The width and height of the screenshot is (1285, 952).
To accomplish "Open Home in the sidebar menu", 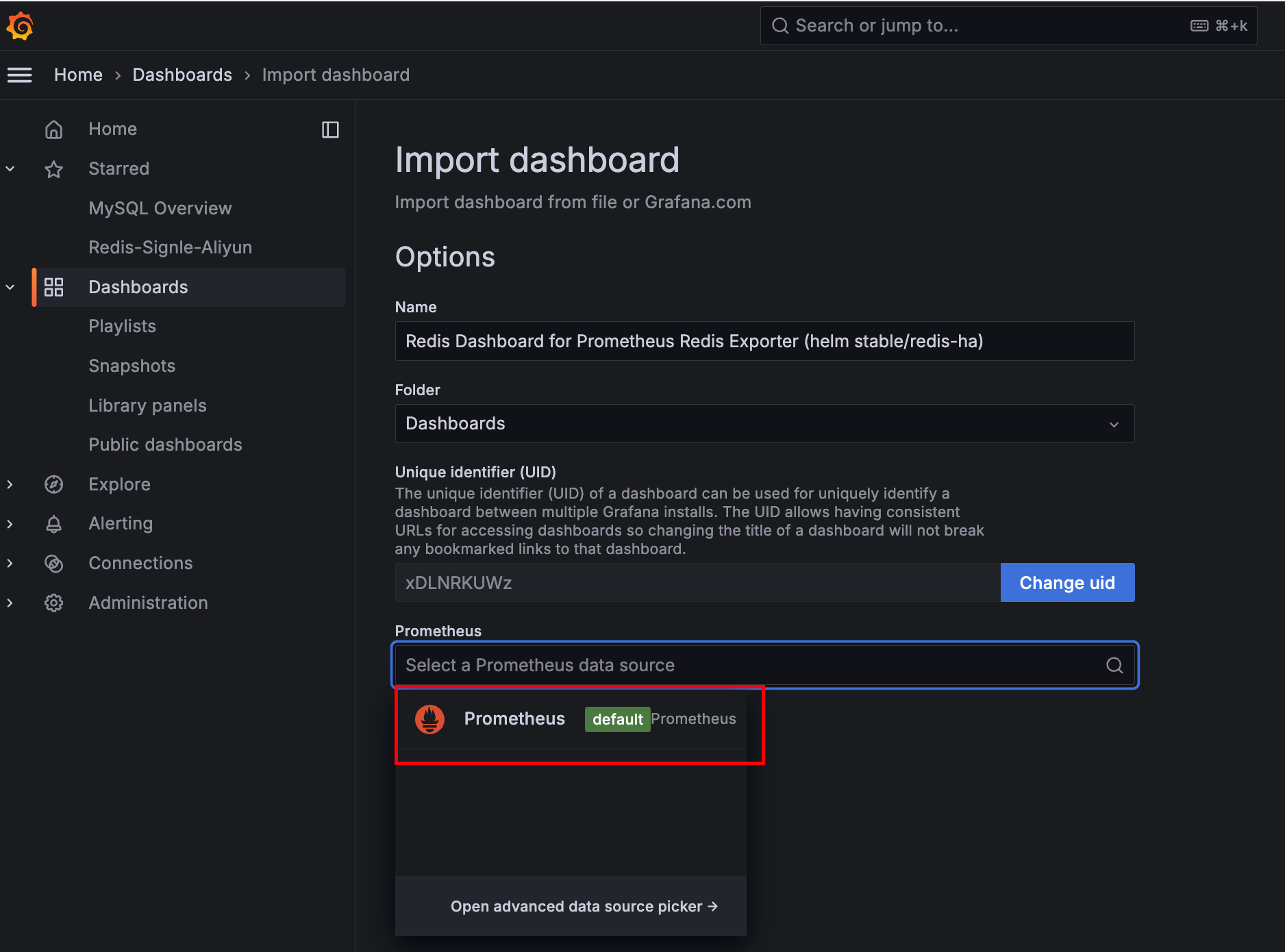I will [113, 129].
